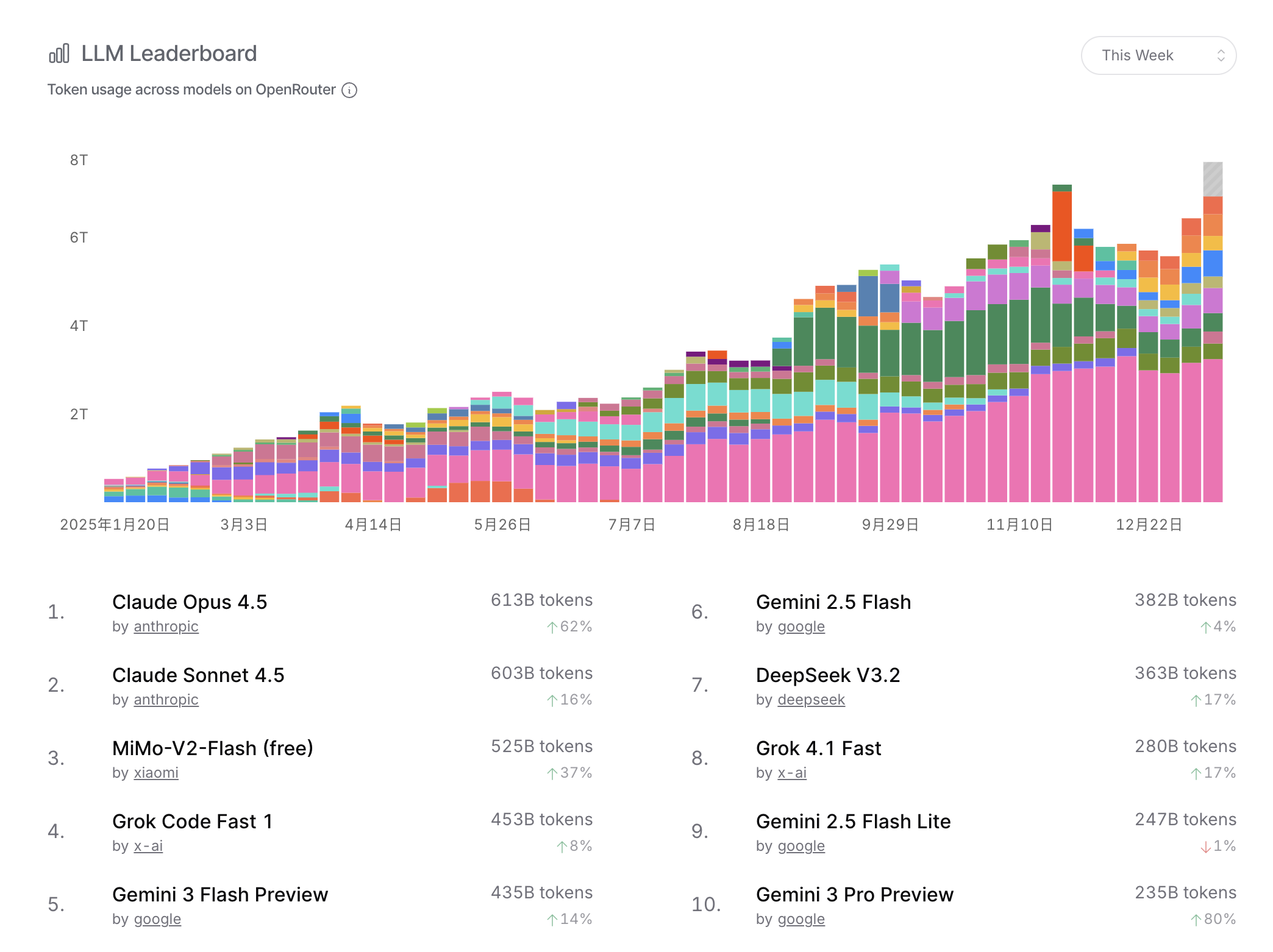Click the Grok 4.1 Fast title
The width and height of the screenshot is (1273, 952).
click(818, 748)
